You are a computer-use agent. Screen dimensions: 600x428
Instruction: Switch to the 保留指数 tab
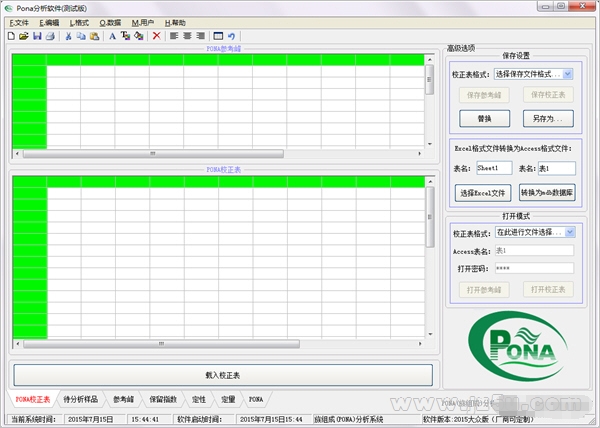tap(163, 400)
